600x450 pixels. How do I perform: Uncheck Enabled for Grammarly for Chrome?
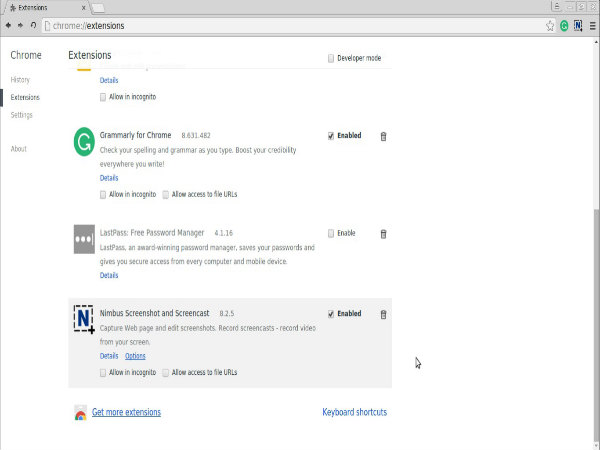pos(331,136)
